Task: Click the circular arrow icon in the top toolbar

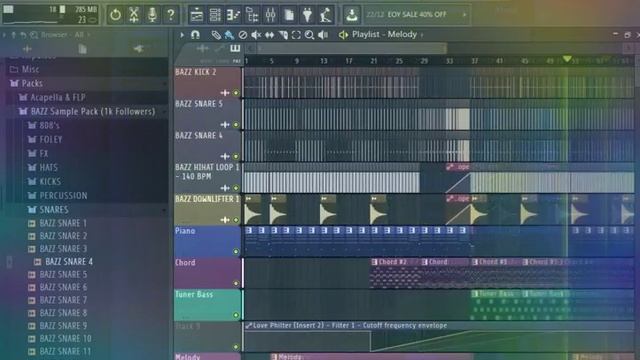Action: coord(116,15)
